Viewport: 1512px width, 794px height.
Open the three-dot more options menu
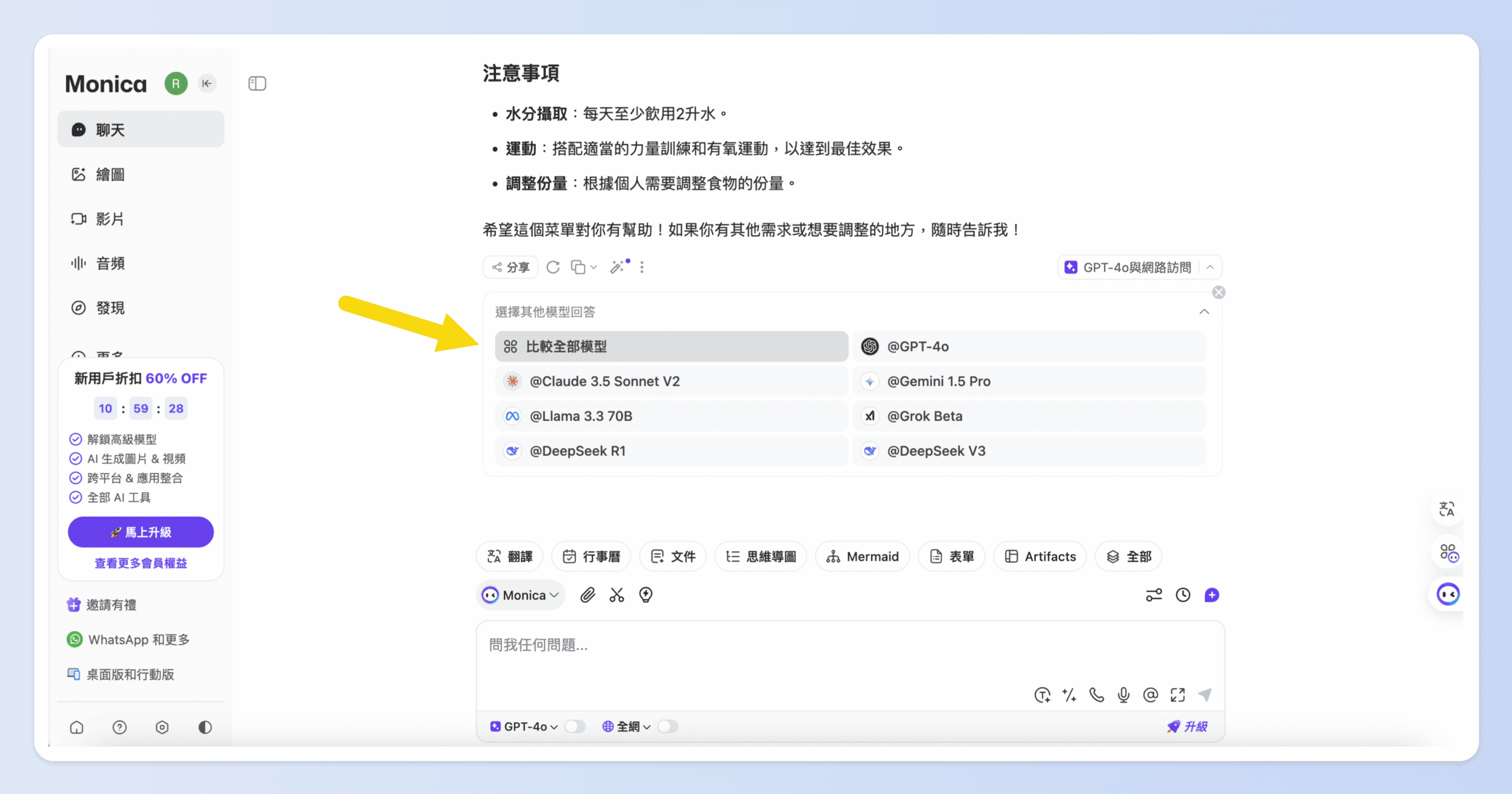point(642,267)
